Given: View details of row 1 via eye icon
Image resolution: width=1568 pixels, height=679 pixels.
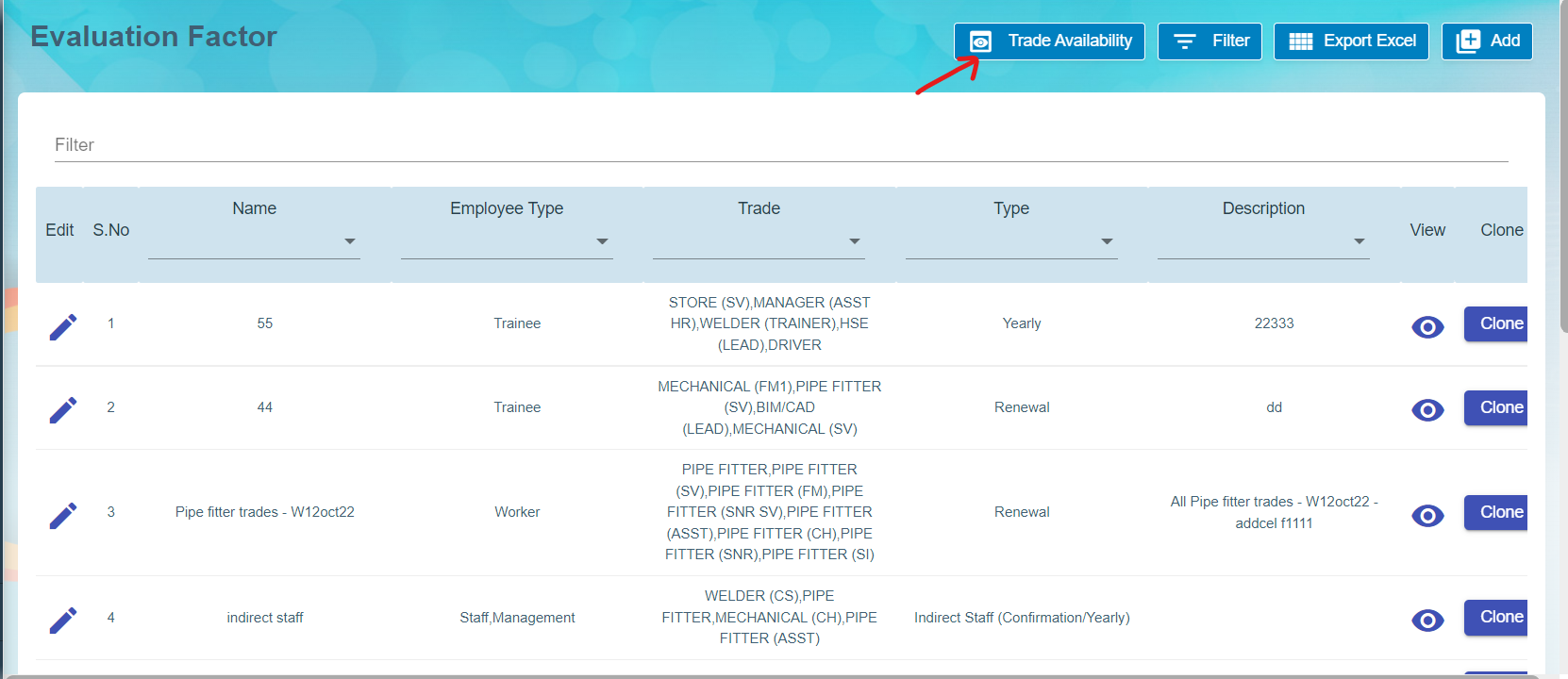Looking at the screenshot, I should [x=1427, y=327].
